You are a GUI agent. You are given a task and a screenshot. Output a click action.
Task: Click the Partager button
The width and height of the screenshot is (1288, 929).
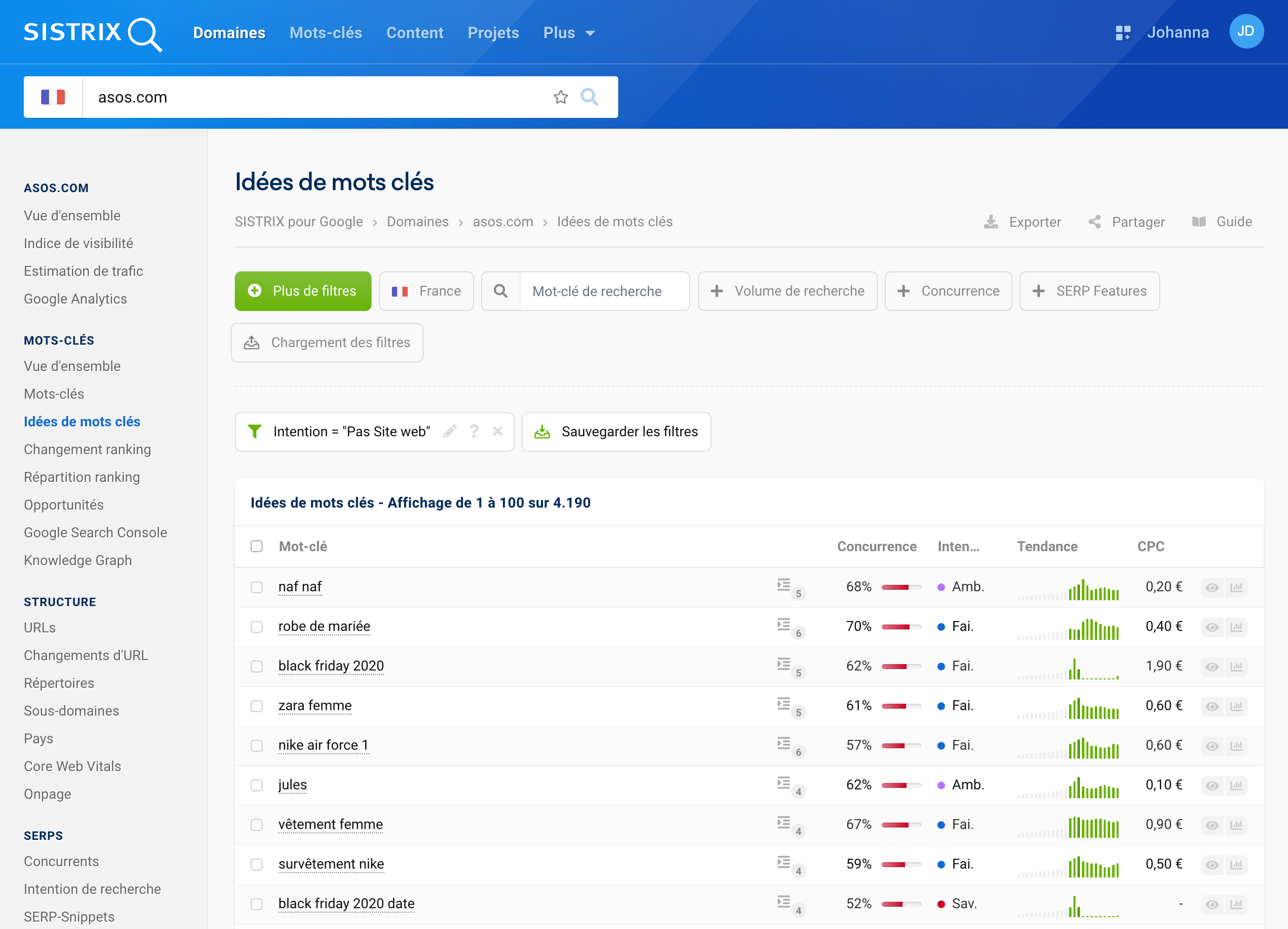tap(1127, 221)
